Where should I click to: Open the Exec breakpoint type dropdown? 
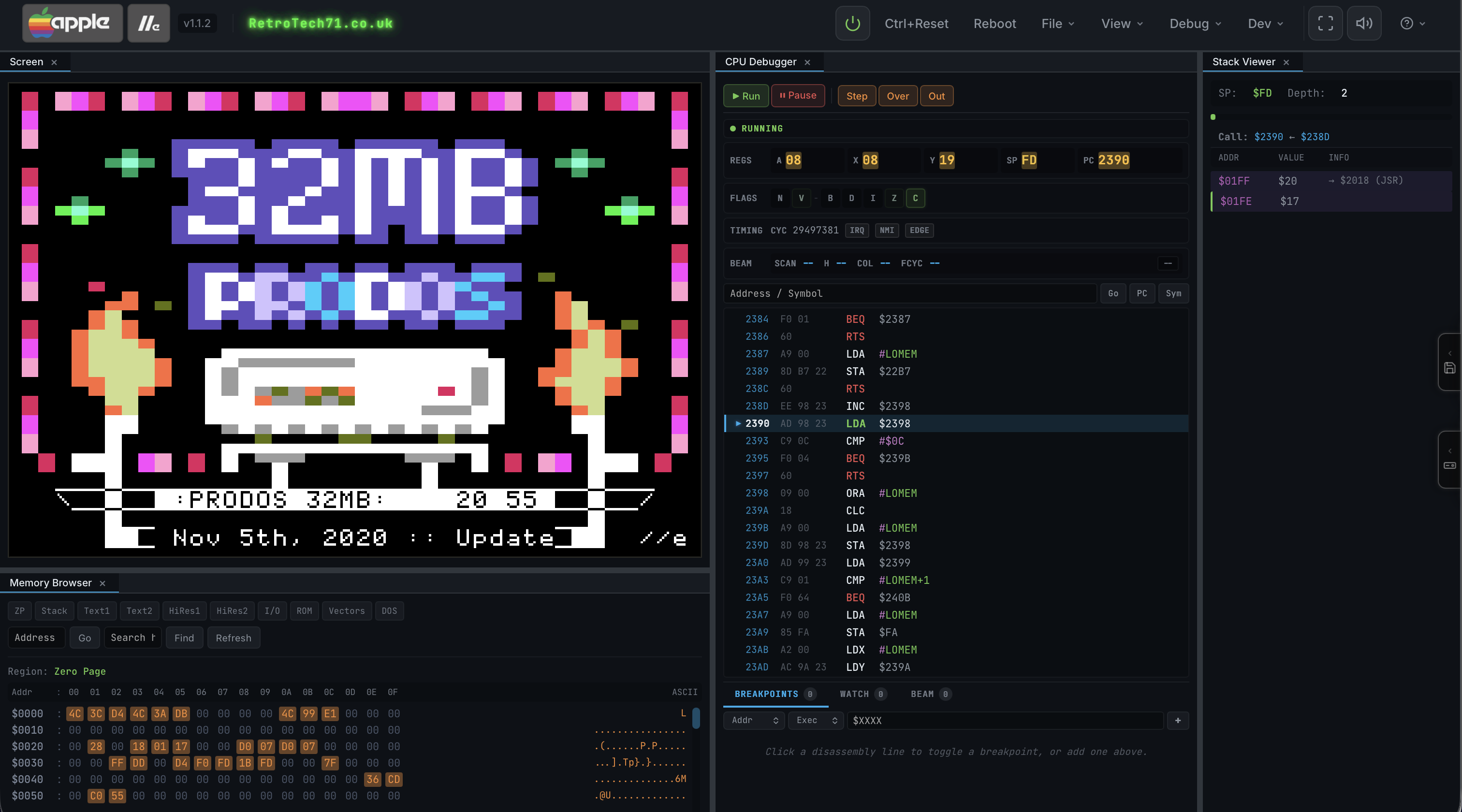pyautogui.click(x=815, y=721)
